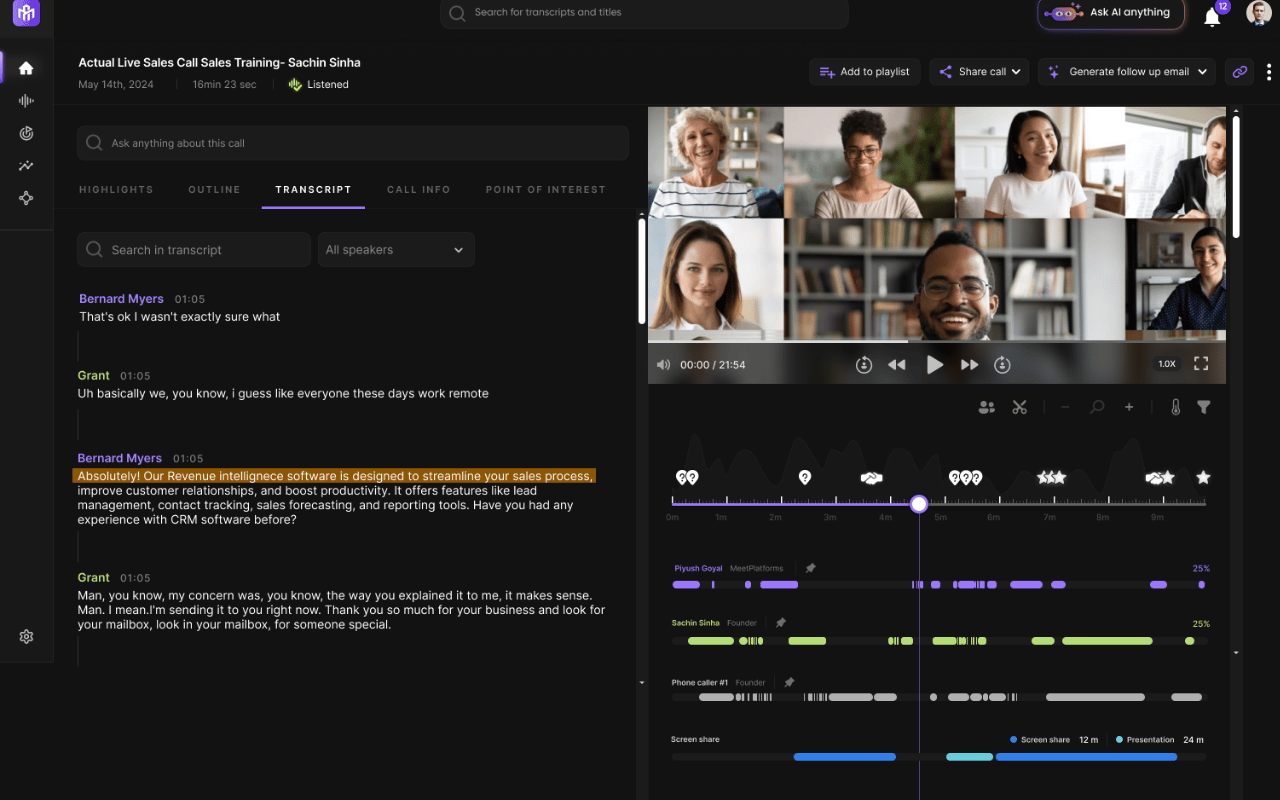Pin the Piyush Goyal speaker track

click(x=810, y=568)
